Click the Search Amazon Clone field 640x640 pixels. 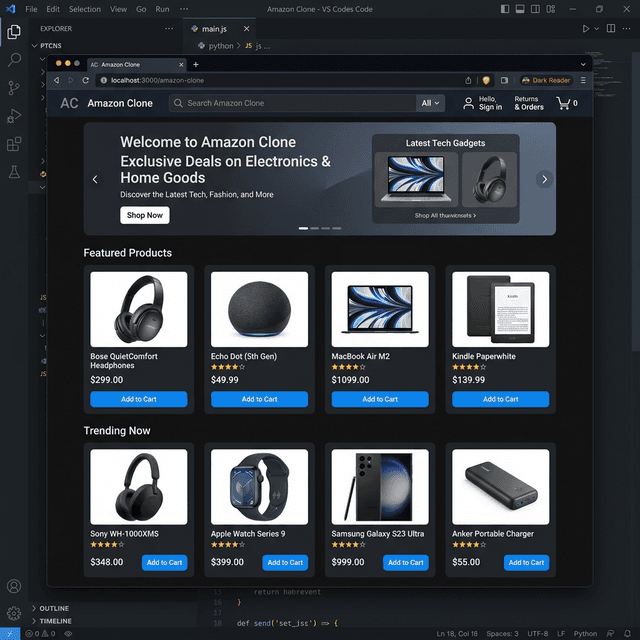click(295, 103)
